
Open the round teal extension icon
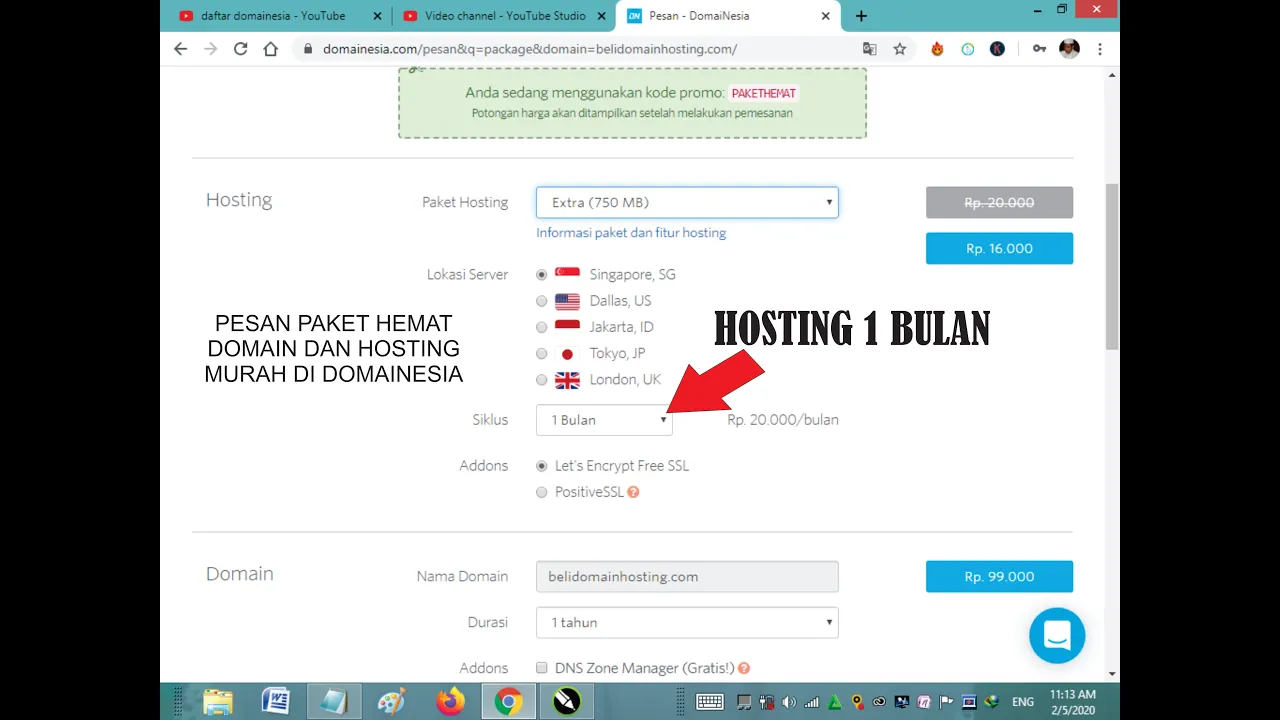tap(967, 48)
